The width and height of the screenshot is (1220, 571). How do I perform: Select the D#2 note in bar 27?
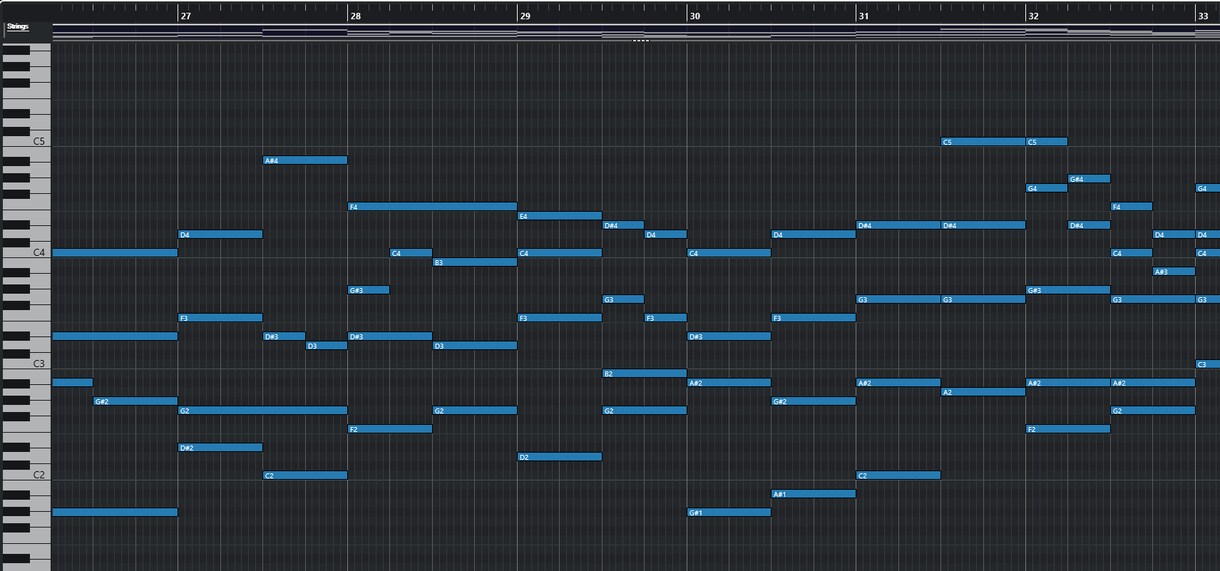click(x=220, y=448)
